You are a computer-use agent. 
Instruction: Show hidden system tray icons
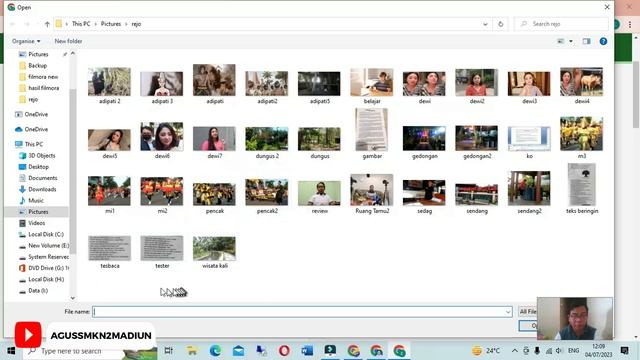(x=515, y=351)
